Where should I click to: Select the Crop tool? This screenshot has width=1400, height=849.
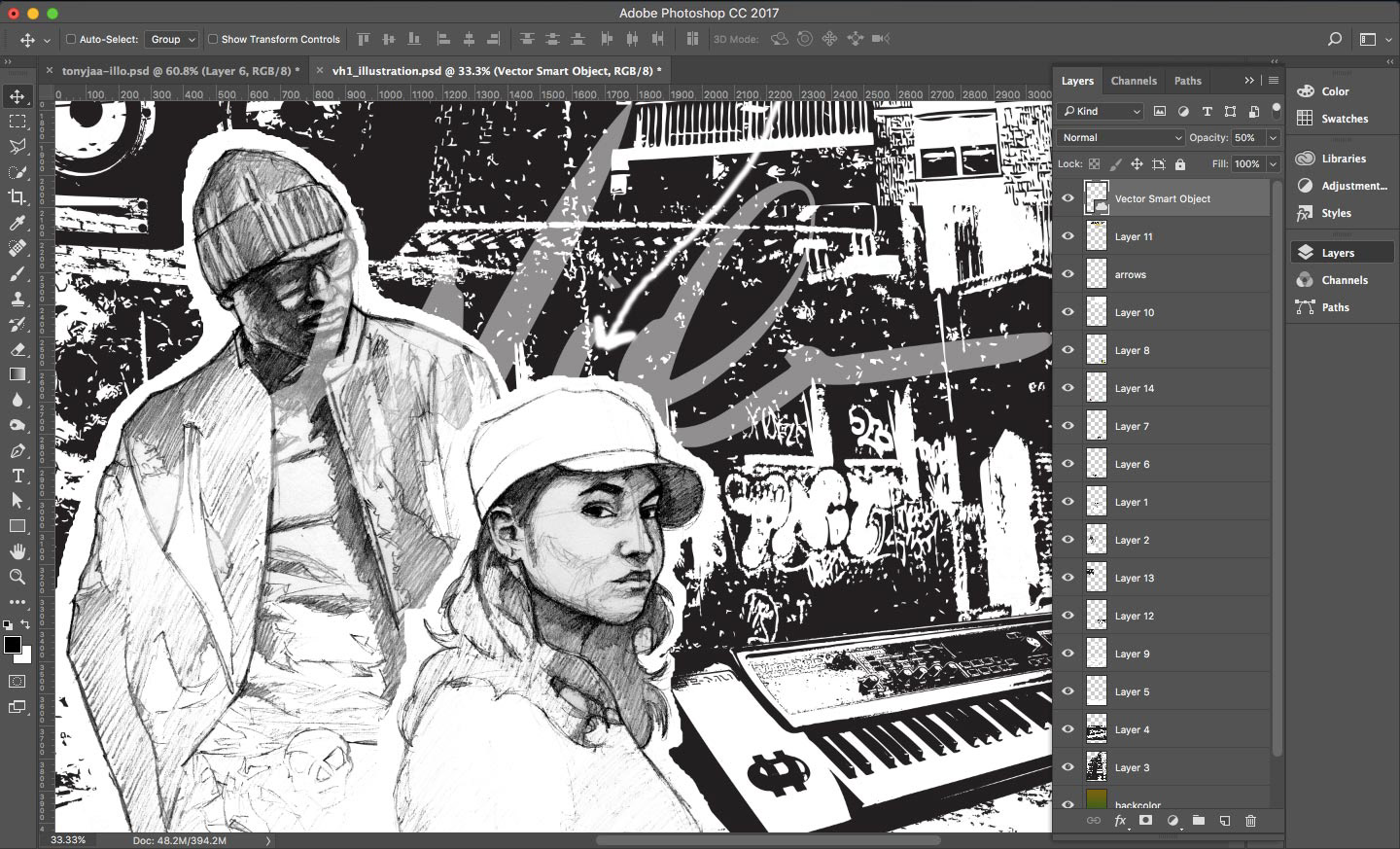tap(17, 197)
